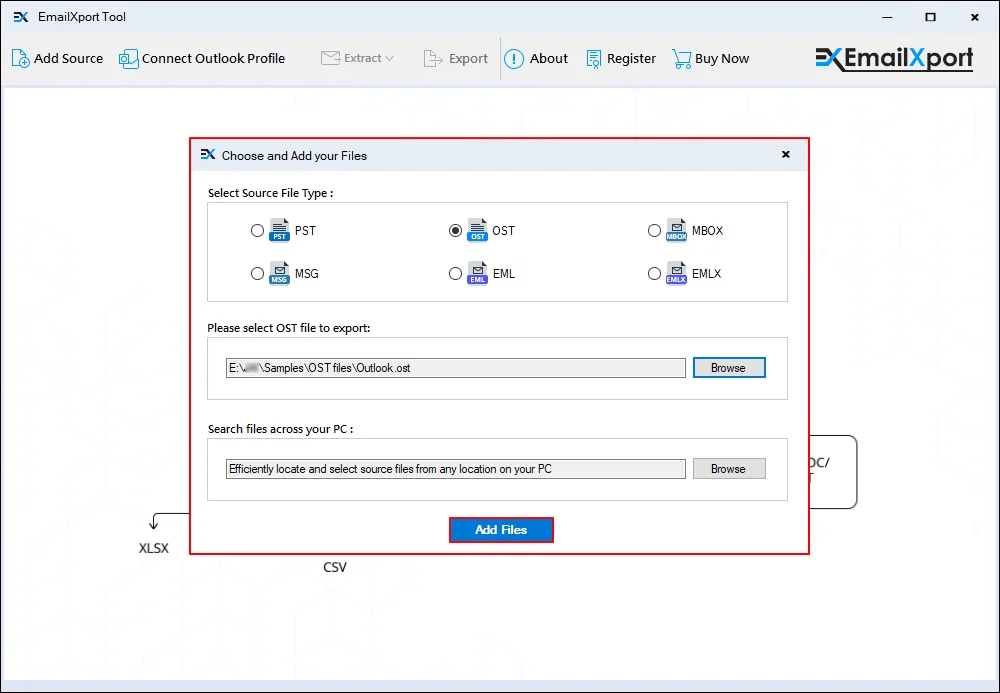The height and width of the screenshot is (693, 1000).
Task: Expand the Extract dropdown
Action: 358,59
